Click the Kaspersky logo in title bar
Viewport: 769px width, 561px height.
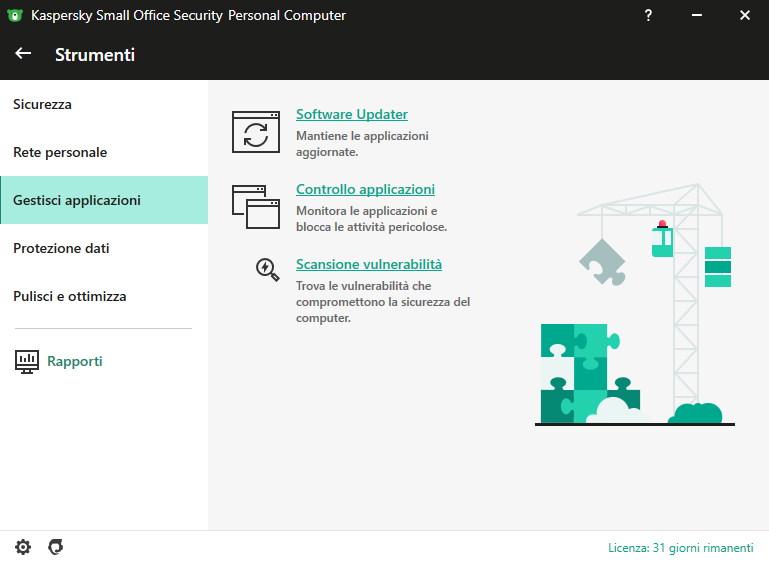(x=15, y=15)
